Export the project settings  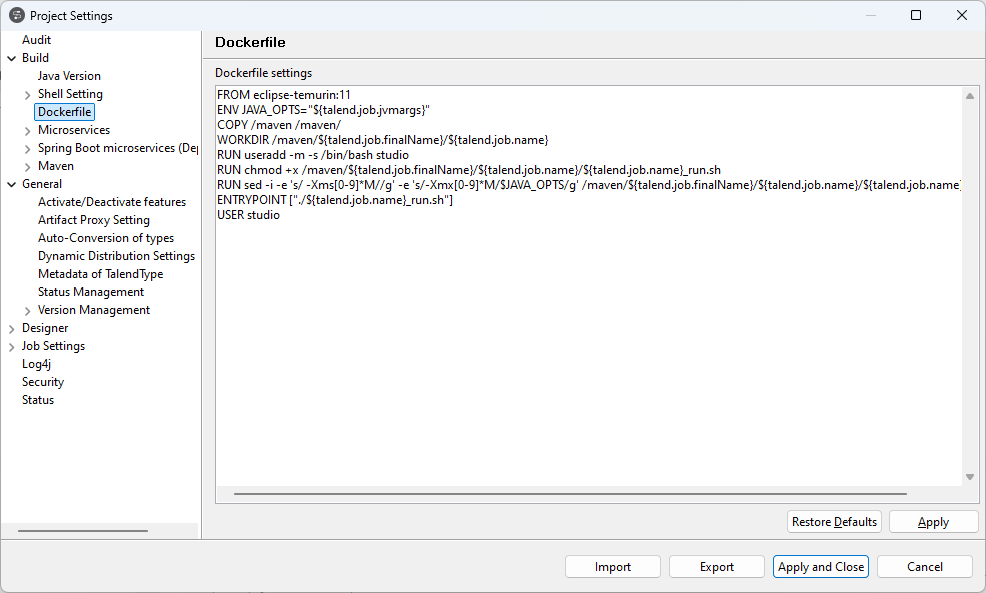click(716, 566)
